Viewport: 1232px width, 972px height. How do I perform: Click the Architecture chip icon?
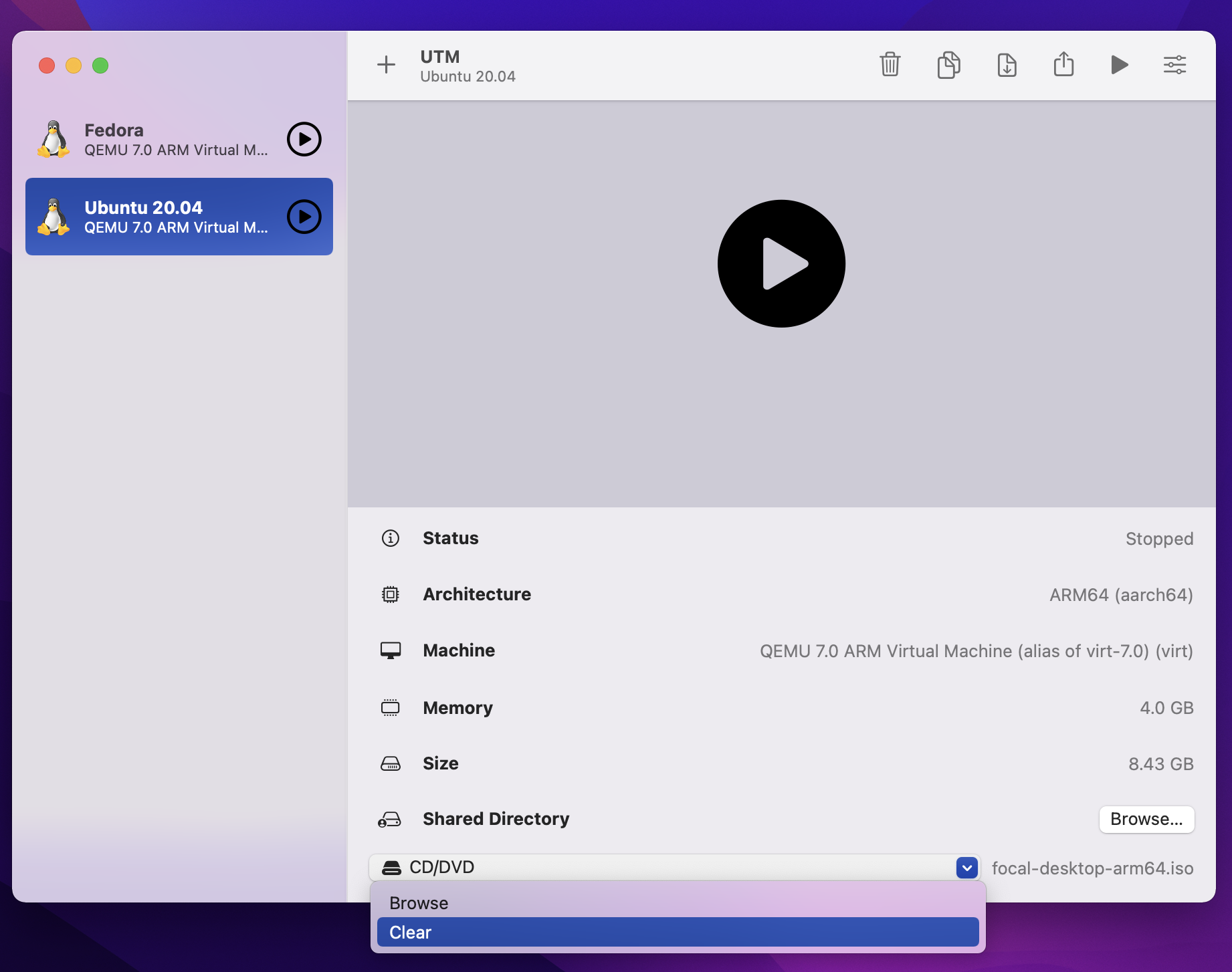pos(391,594)
